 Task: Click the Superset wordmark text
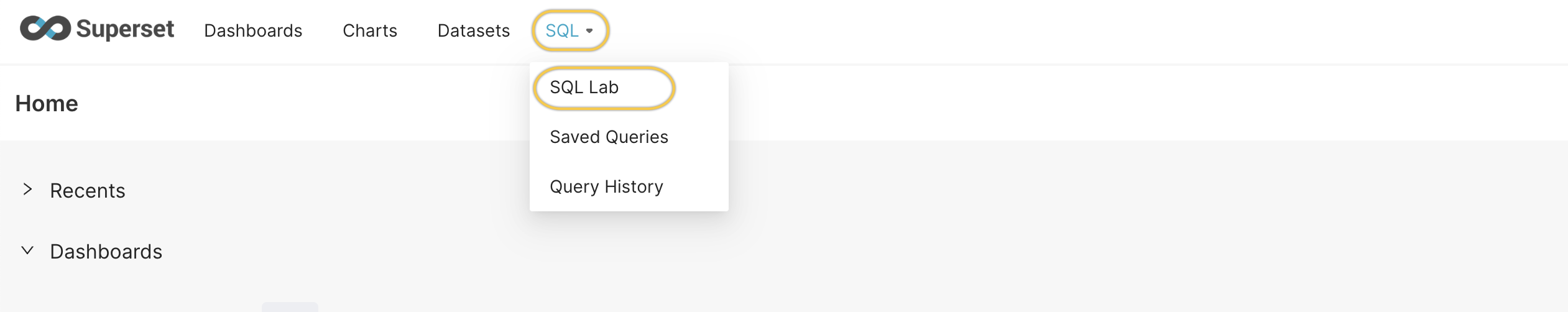point(125,29)
